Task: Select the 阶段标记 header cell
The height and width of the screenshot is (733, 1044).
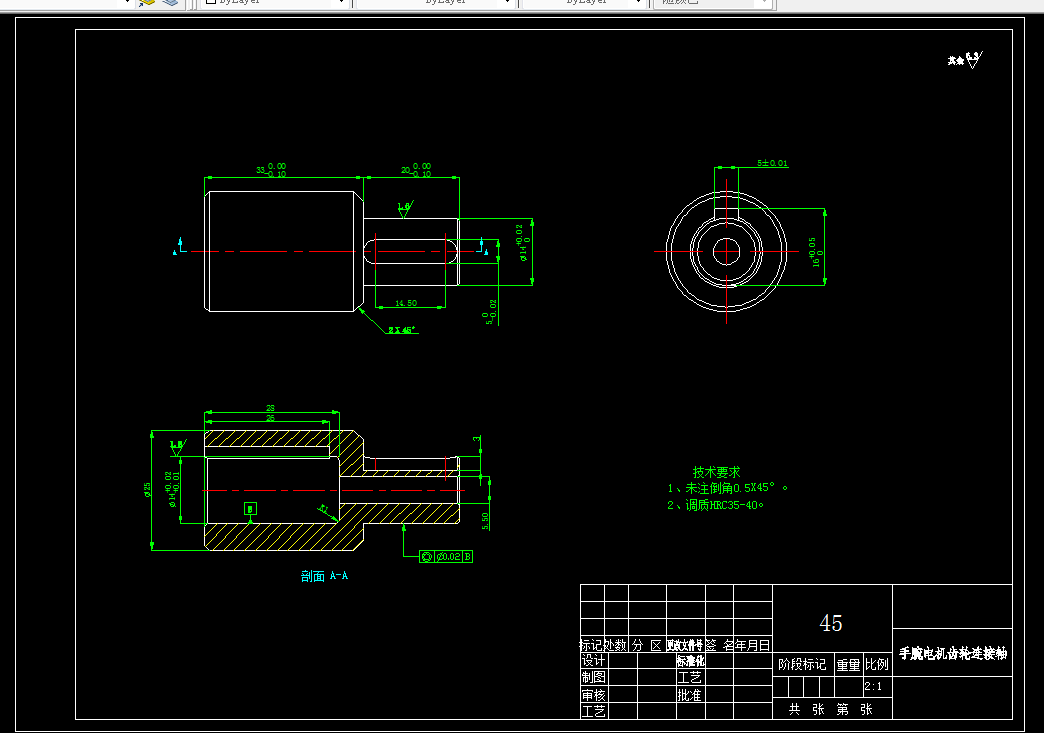Action: (x=802, y=664)
